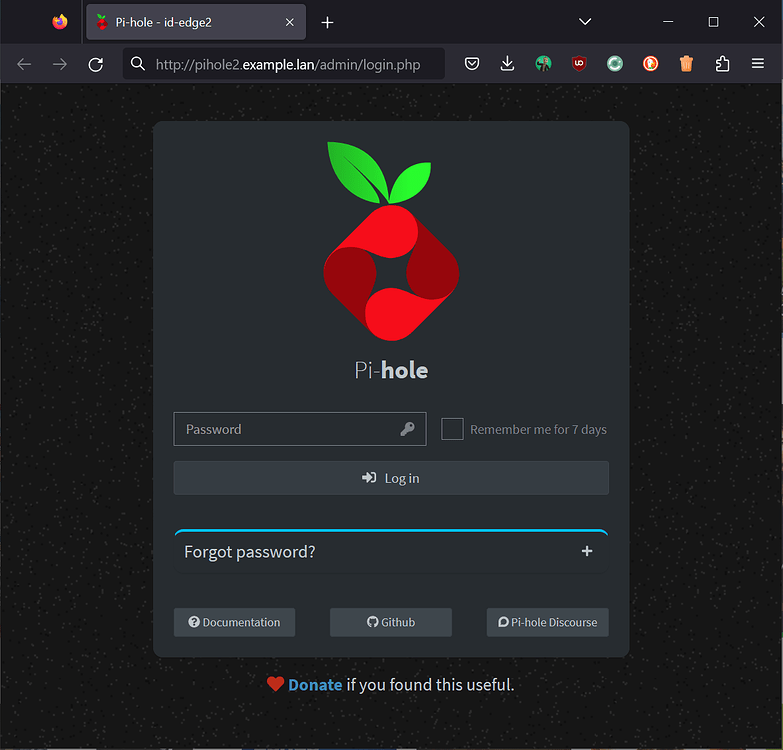Click the orange trash can extension icon
The width and height of the screenshot is (783, 750).
686,64
